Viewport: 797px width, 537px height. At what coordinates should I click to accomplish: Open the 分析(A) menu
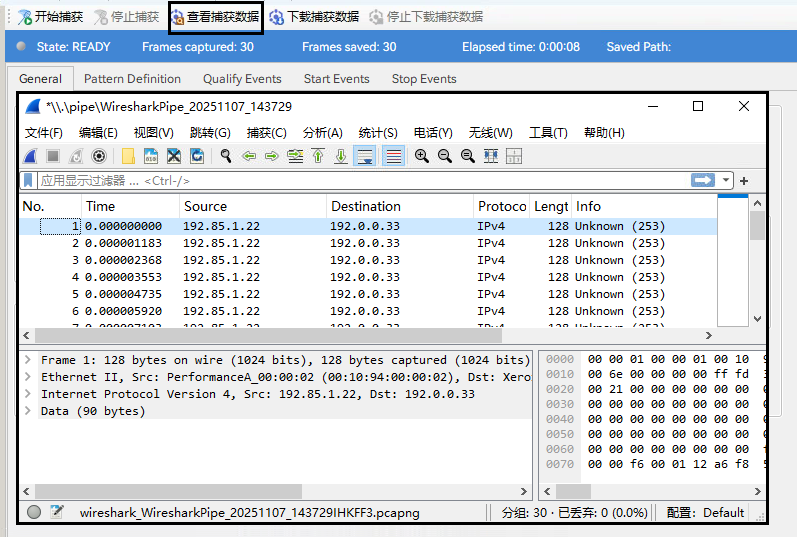322,133
